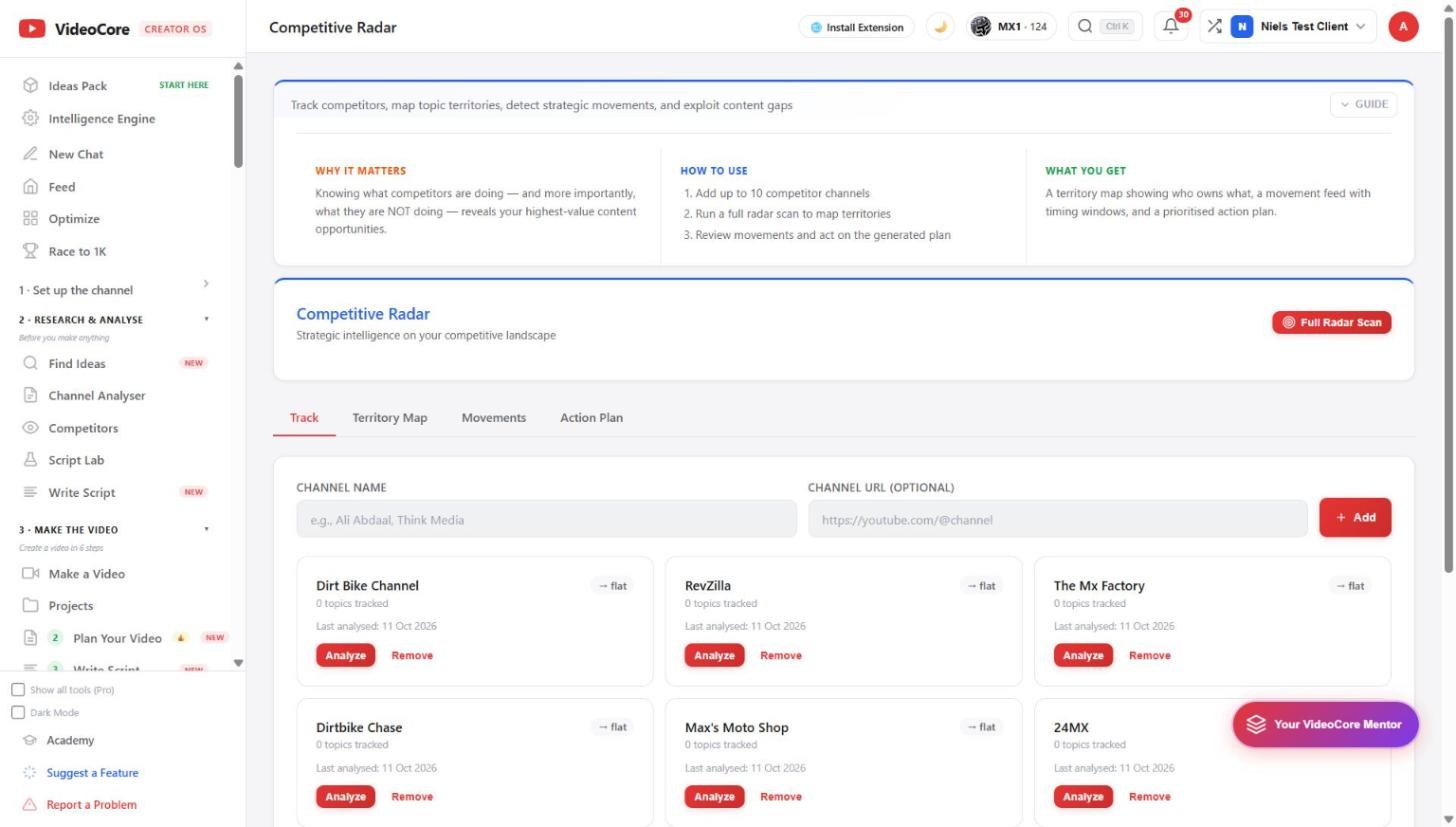Switch to Action Plan tab
1456x827 pixels.
click(x=591, y=418)
